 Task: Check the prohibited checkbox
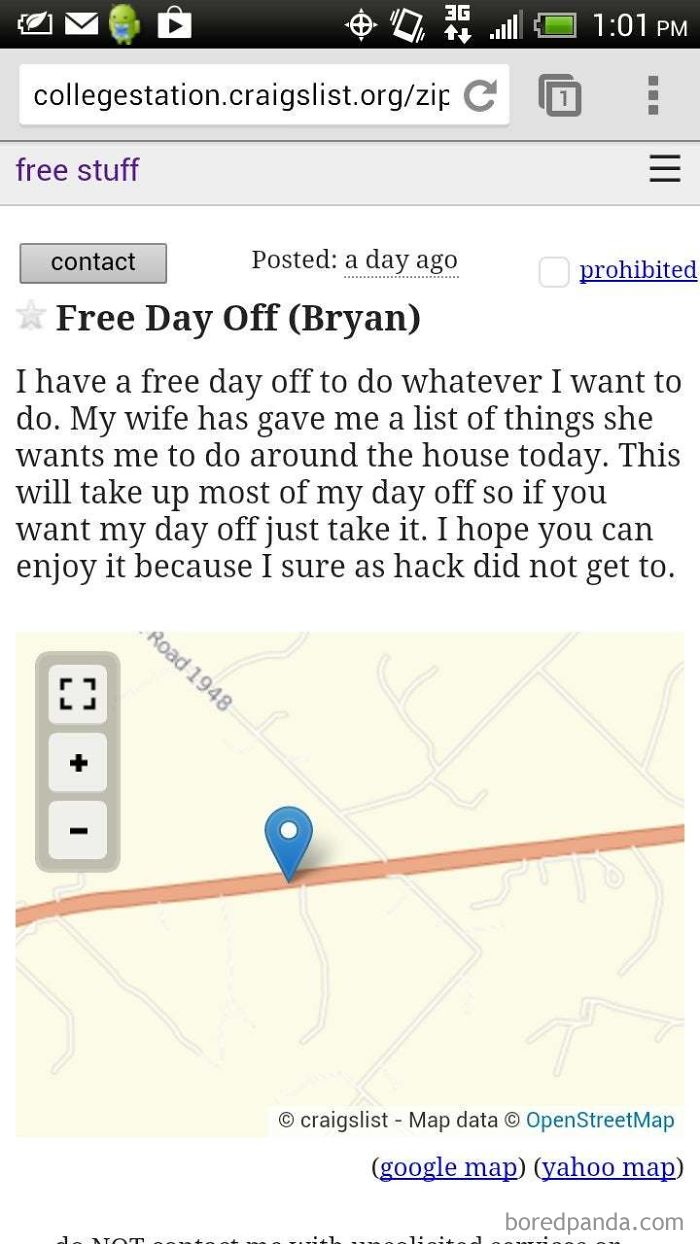click(553, 271)
